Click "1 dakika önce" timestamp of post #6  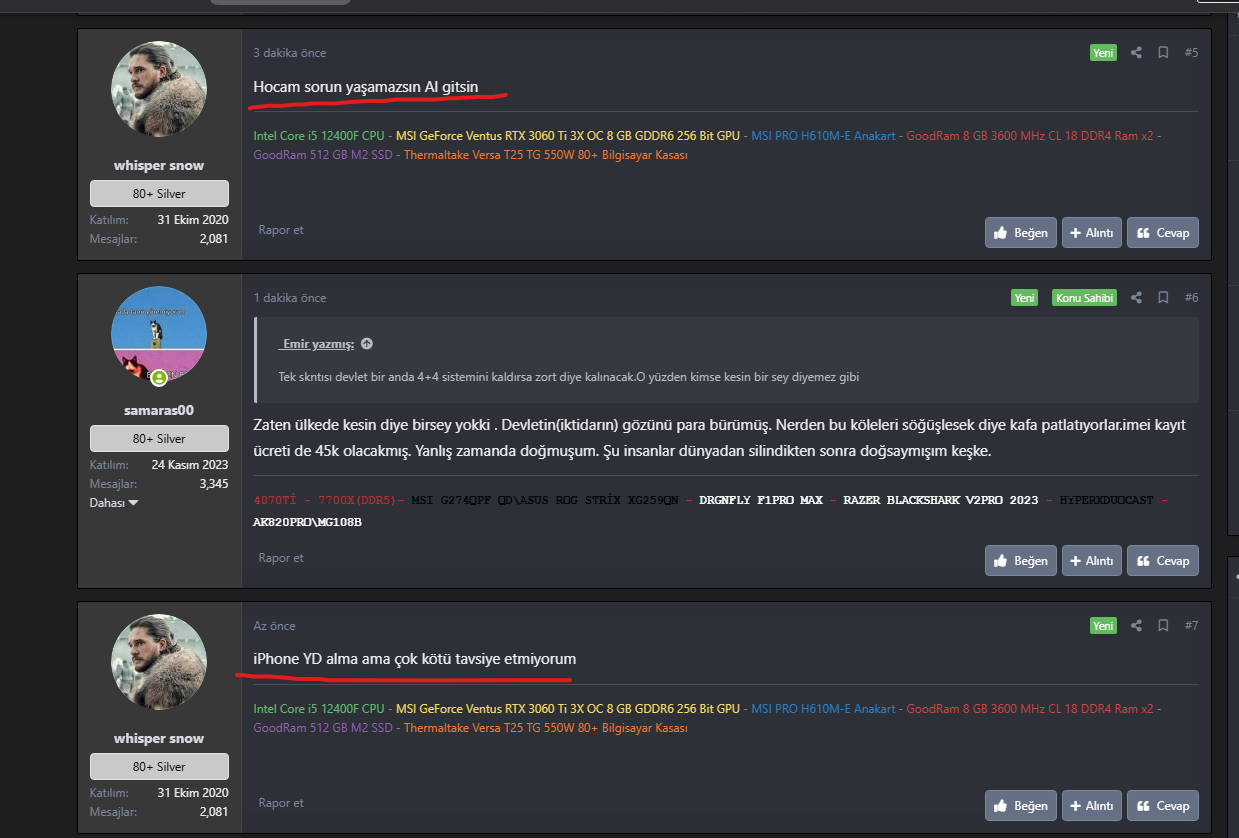point(290,298)
